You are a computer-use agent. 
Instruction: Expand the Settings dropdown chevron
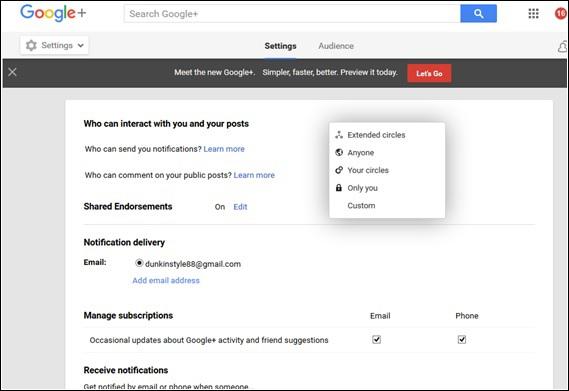(x=81, y=45)
